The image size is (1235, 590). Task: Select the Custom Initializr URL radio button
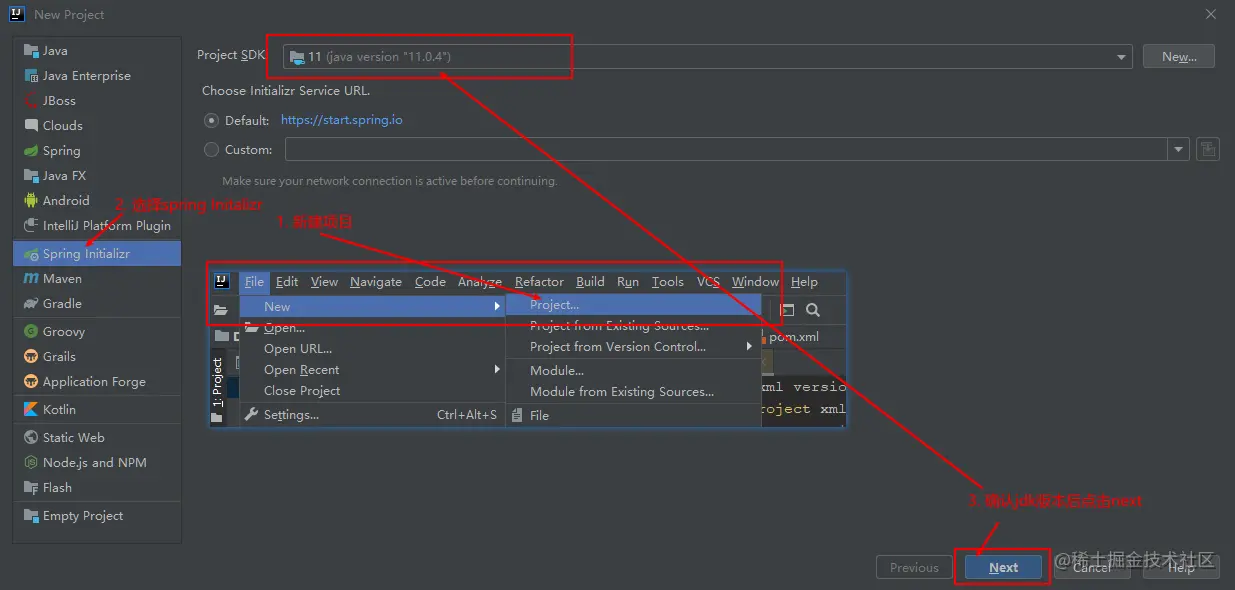(211, 150)
